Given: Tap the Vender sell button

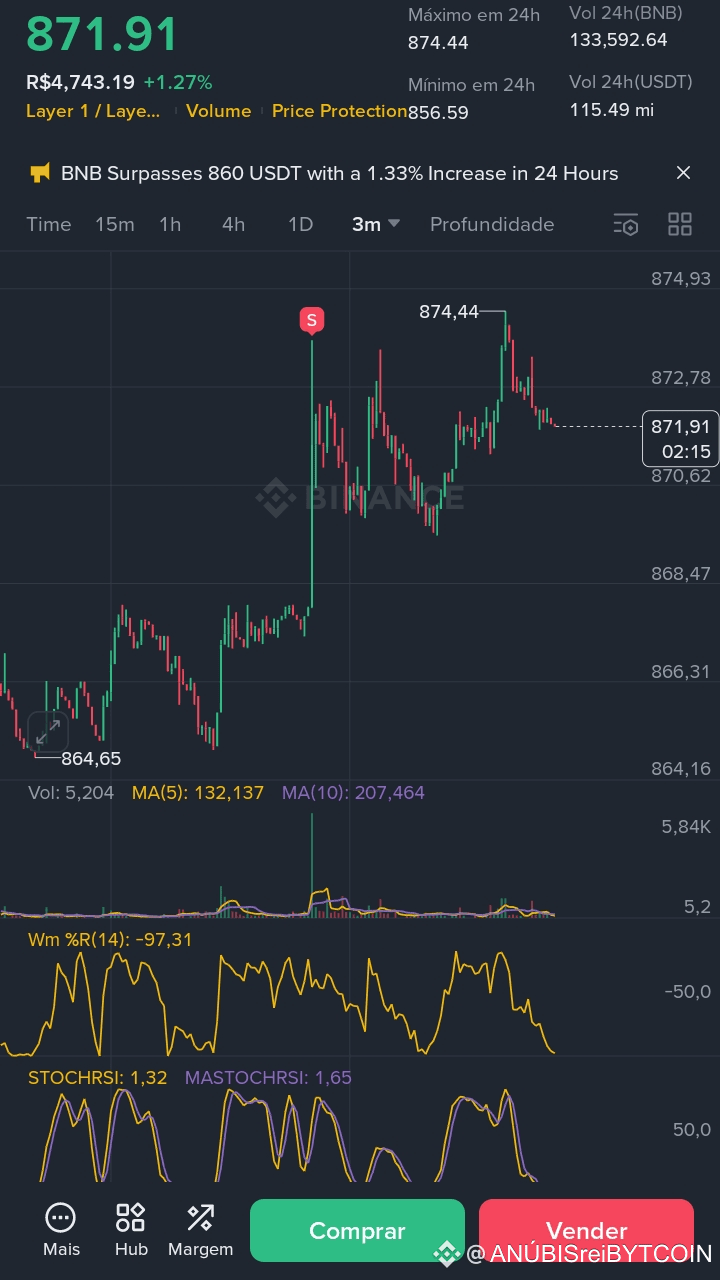Looking at the screenshot, I should coord(586,1231).
